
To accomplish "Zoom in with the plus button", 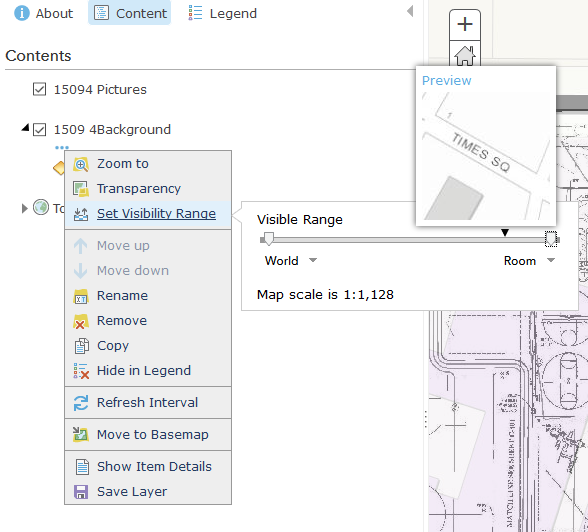I will (465, 24).
